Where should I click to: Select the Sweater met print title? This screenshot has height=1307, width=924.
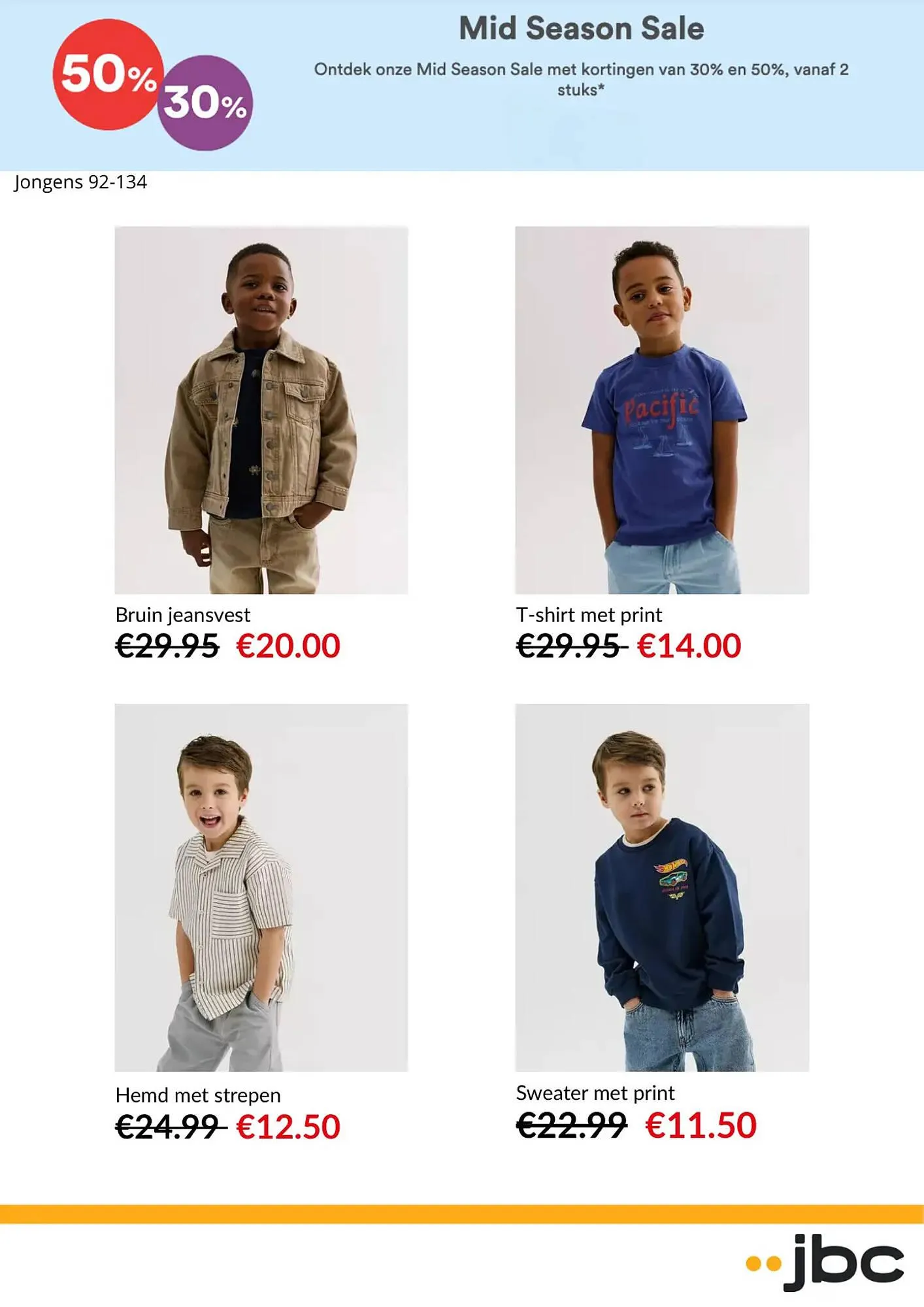[x=595, y=1093]
